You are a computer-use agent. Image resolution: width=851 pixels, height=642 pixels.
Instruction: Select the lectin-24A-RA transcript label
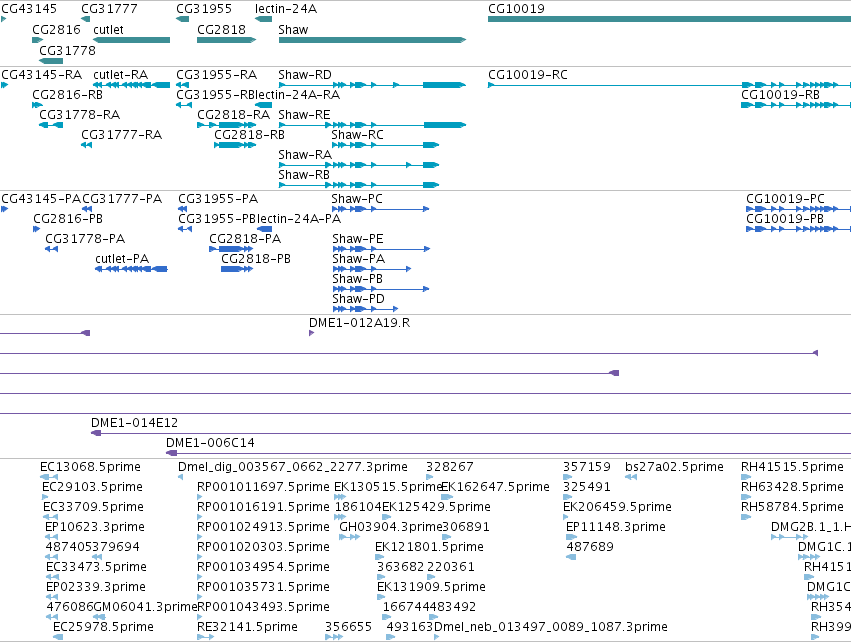point(298,94)
